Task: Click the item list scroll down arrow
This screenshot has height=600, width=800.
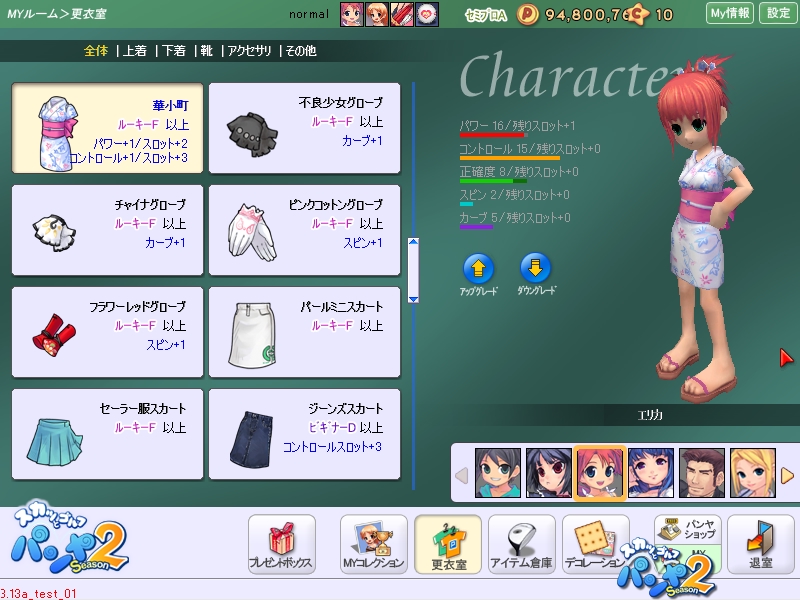Action: click(x=414, y=299)
